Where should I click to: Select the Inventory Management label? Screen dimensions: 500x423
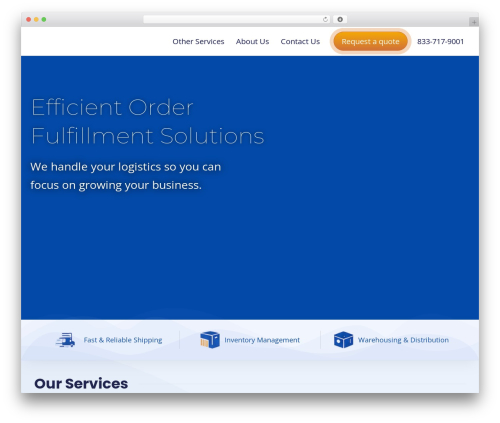tap(262, 340)
